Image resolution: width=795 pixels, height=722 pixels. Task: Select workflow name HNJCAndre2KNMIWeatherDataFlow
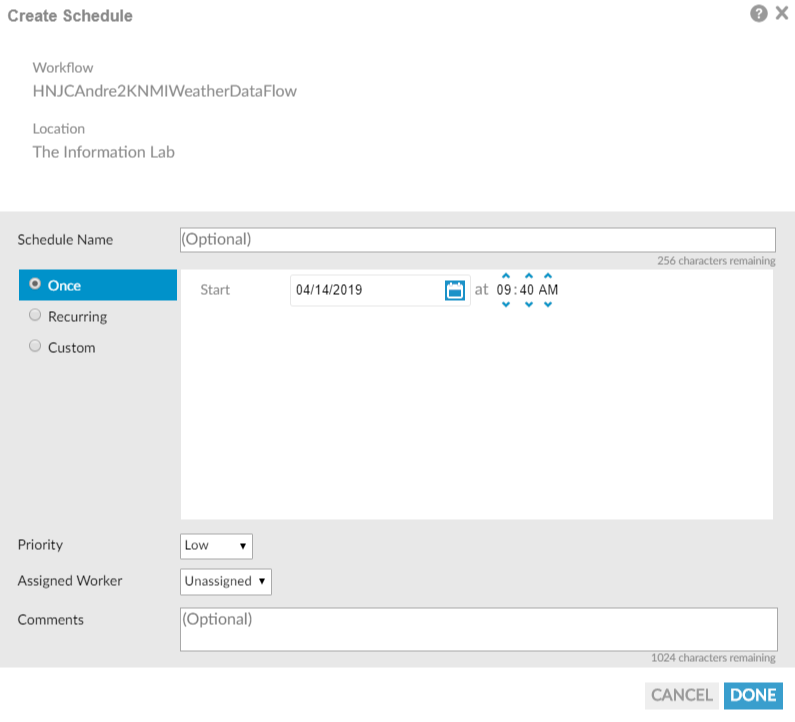pyautogui.click(x=165, y=91)
